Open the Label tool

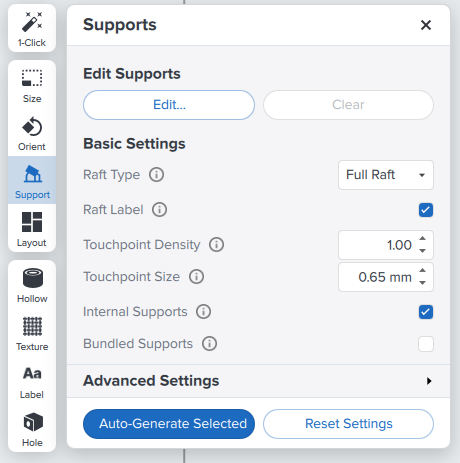[32, 380]
